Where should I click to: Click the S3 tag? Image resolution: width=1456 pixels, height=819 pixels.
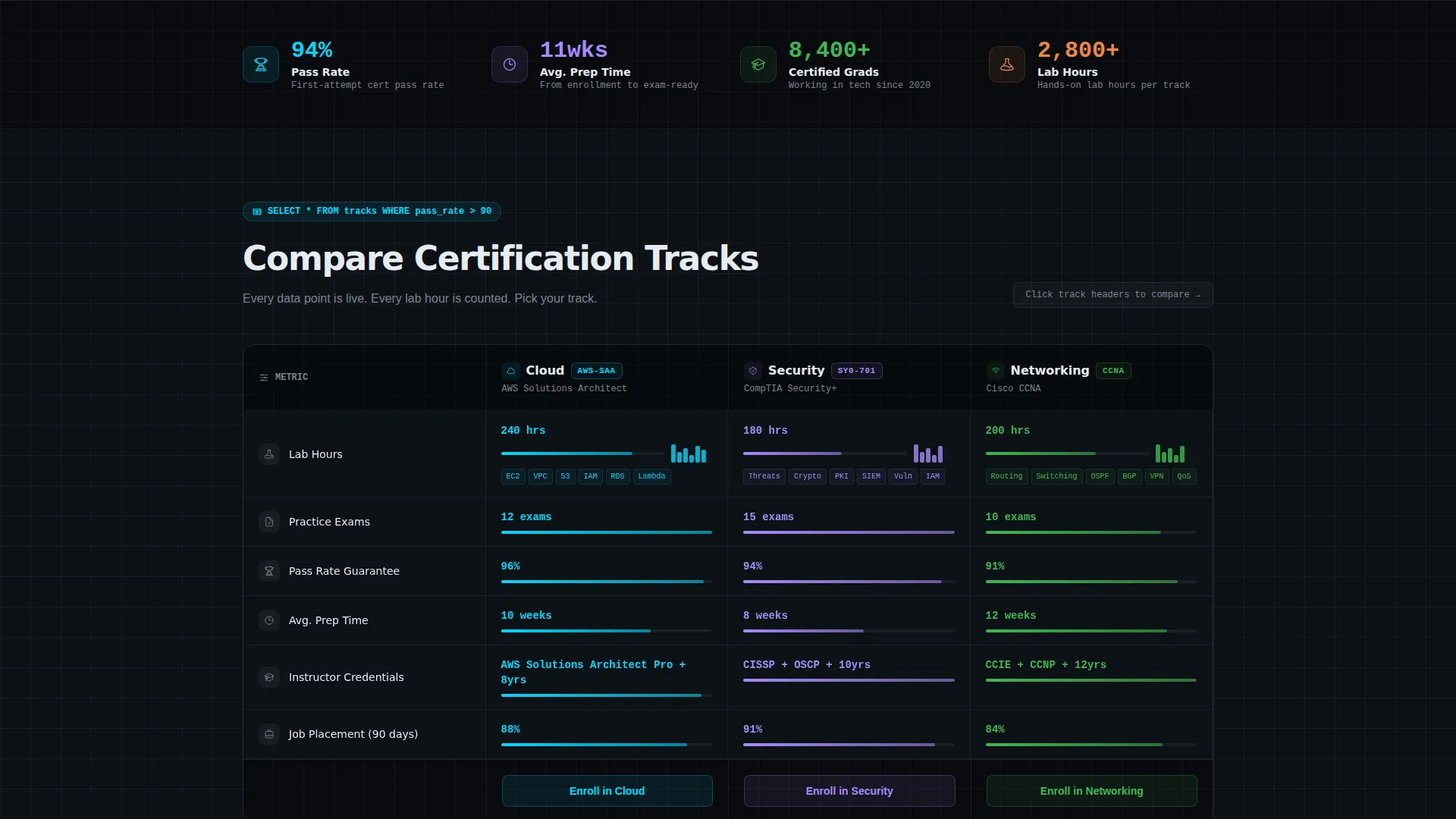tap(565, 476)
